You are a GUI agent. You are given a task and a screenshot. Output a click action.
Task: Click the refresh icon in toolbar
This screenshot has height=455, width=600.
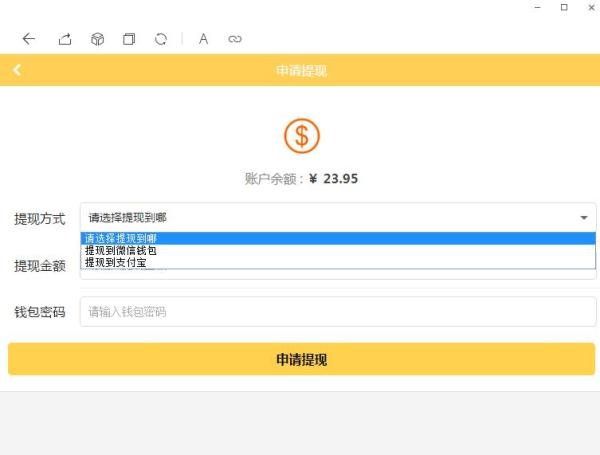[x=161, y=39]
